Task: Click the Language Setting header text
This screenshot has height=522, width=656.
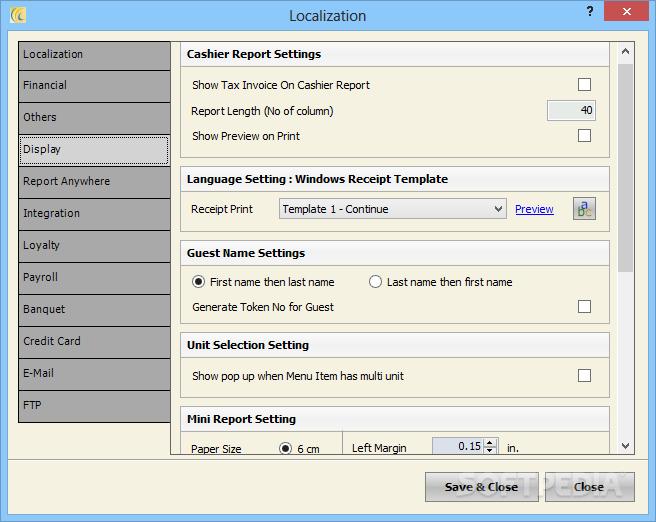Action: pyautogui.click(x=317, y=179)
